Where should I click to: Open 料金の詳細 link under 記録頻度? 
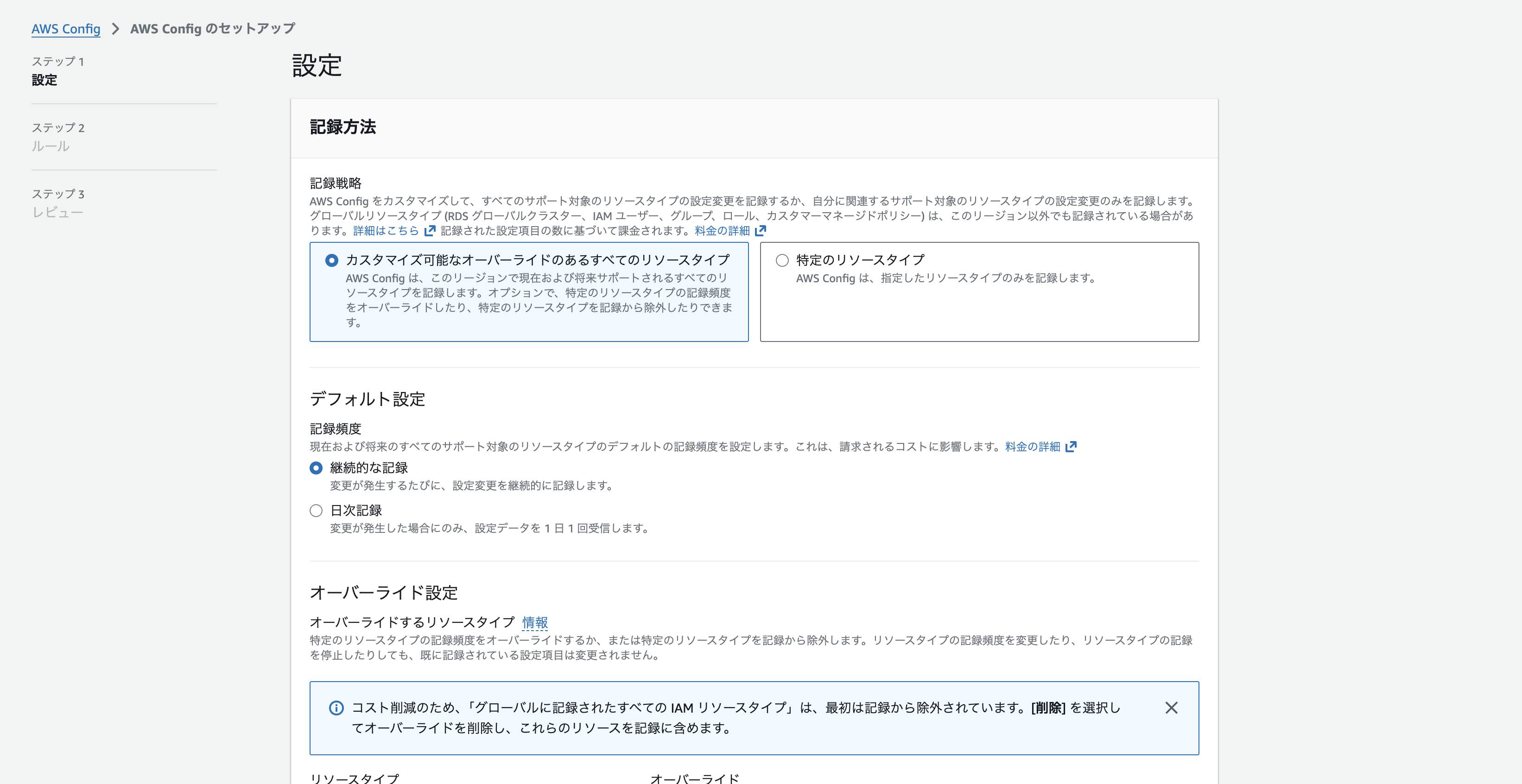click(1032, 447)
